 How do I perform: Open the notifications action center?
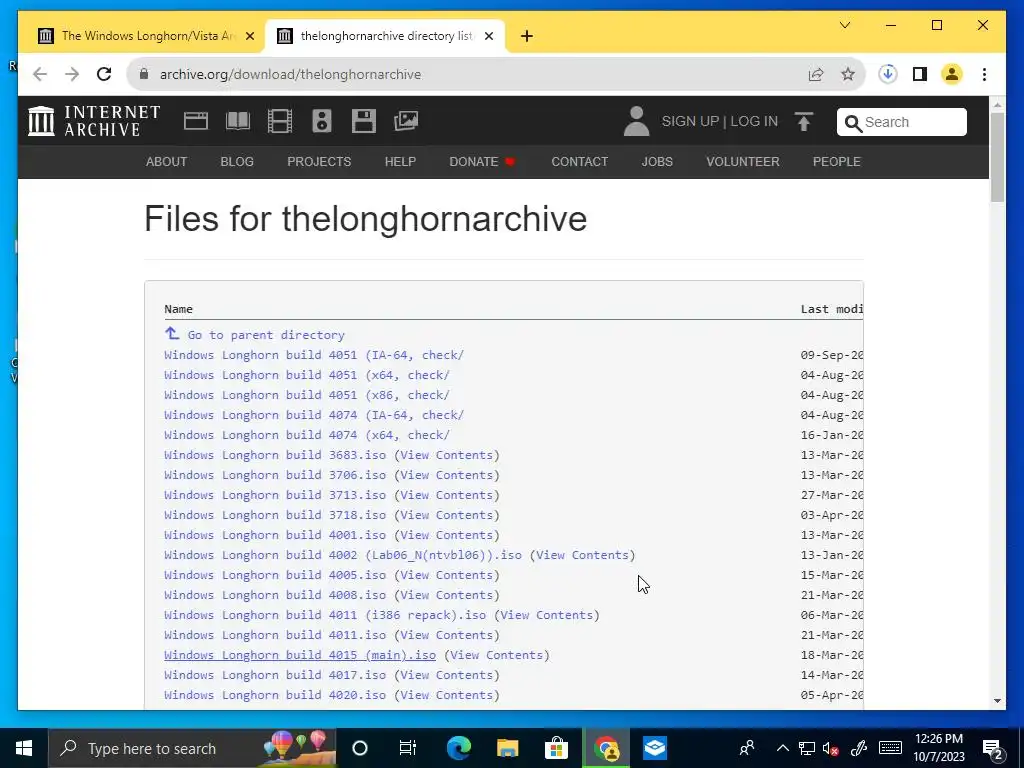[x=992, y=748]
